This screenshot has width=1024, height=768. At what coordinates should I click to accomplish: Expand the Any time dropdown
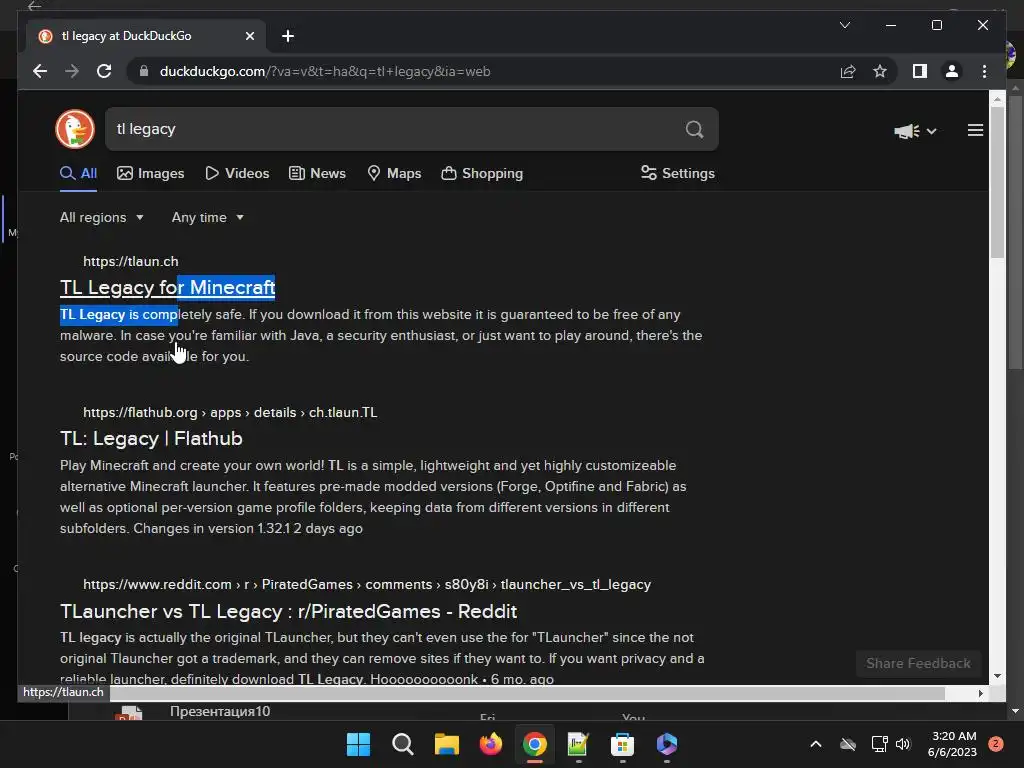click(x=208, y=217)
